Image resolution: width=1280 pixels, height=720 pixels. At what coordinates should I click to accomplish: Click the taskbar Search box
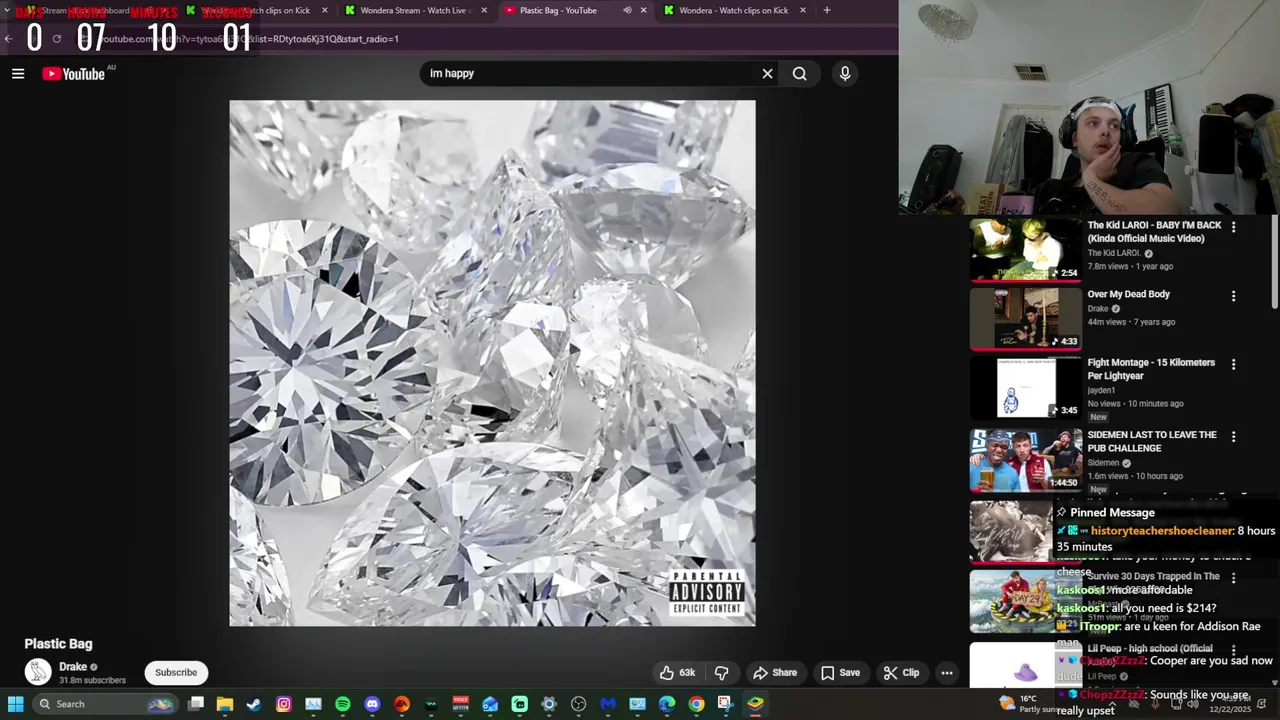(105, 704)
